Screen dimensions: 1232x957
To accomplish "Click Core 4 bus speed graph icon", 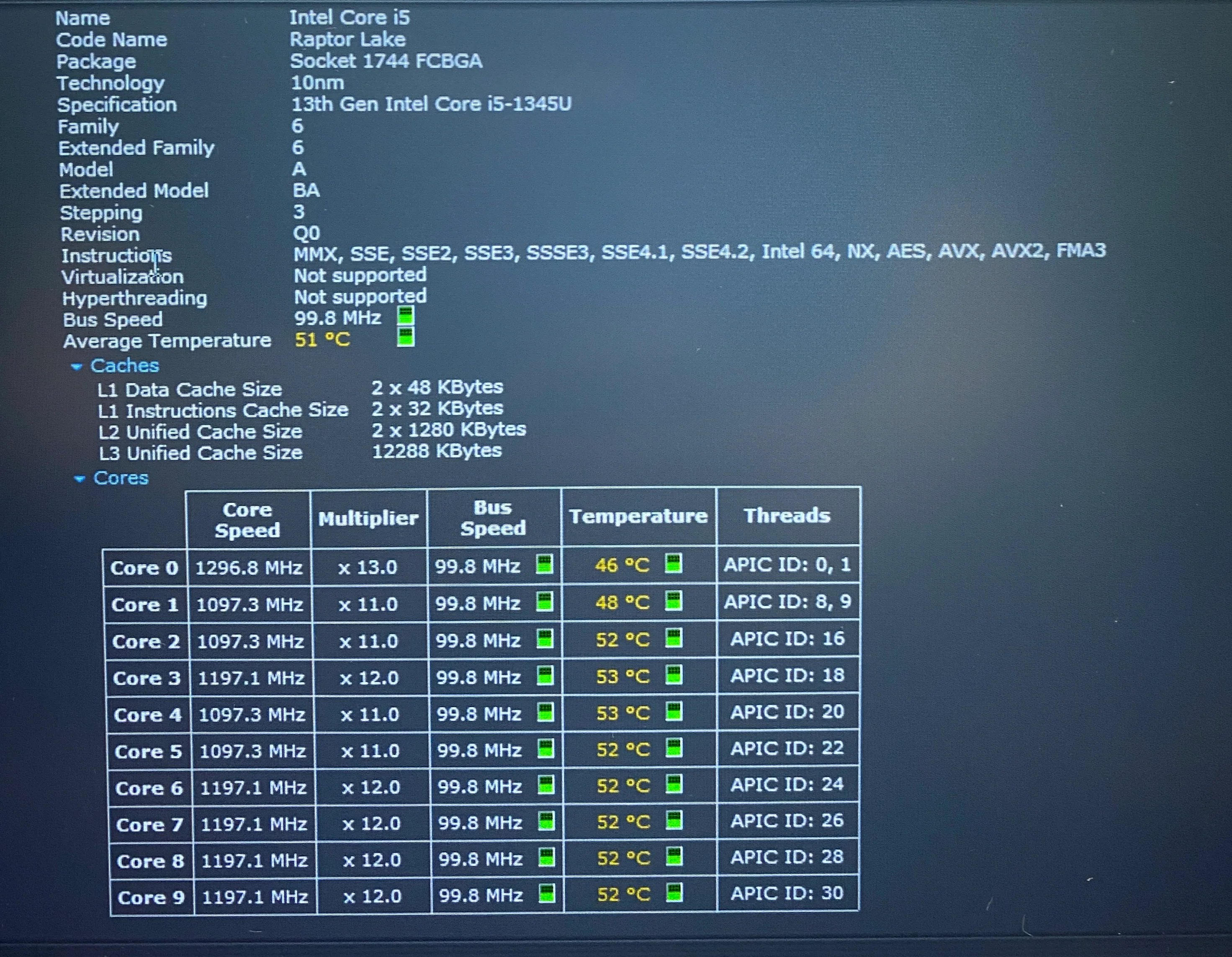I will pyautogui.click(x=545, y=712).
